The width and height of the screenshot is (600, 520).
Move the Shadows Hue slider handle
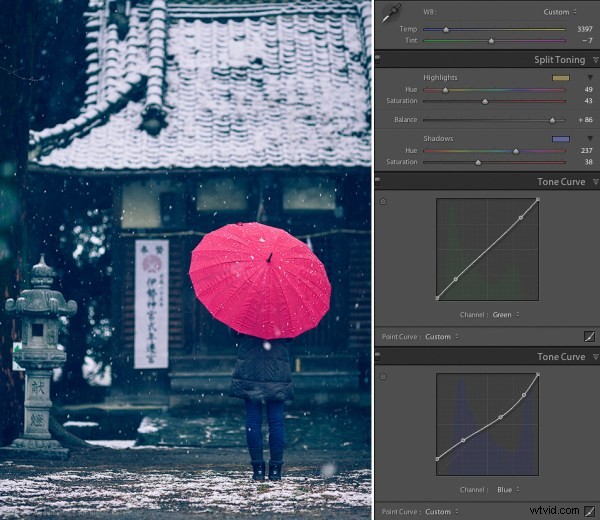tap(516, 152)
